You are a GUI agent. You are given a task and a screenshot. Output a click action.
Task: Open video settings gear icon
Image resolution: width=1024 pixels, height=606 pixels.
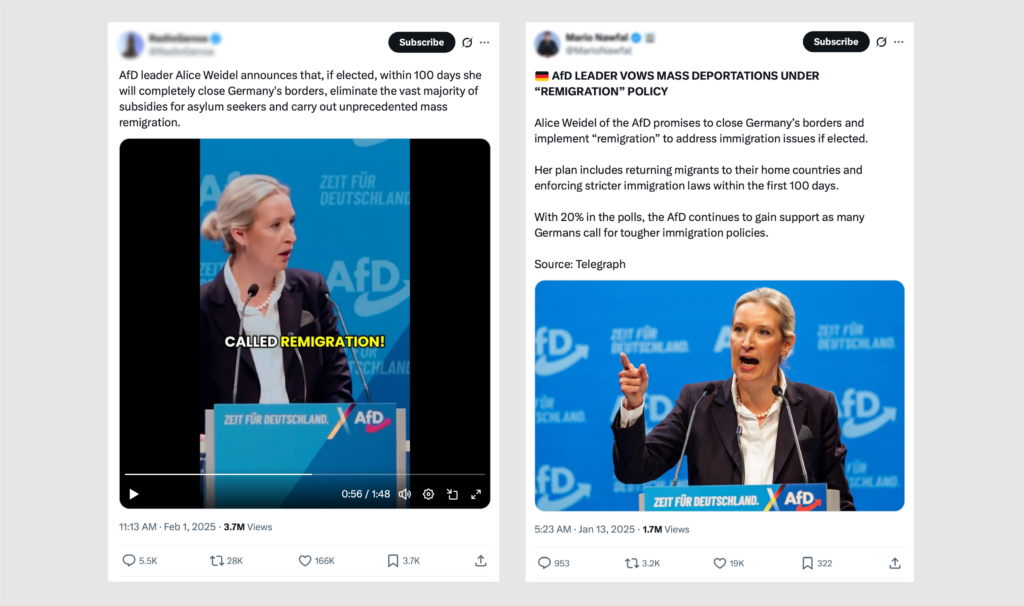click(x=428, y=494)
